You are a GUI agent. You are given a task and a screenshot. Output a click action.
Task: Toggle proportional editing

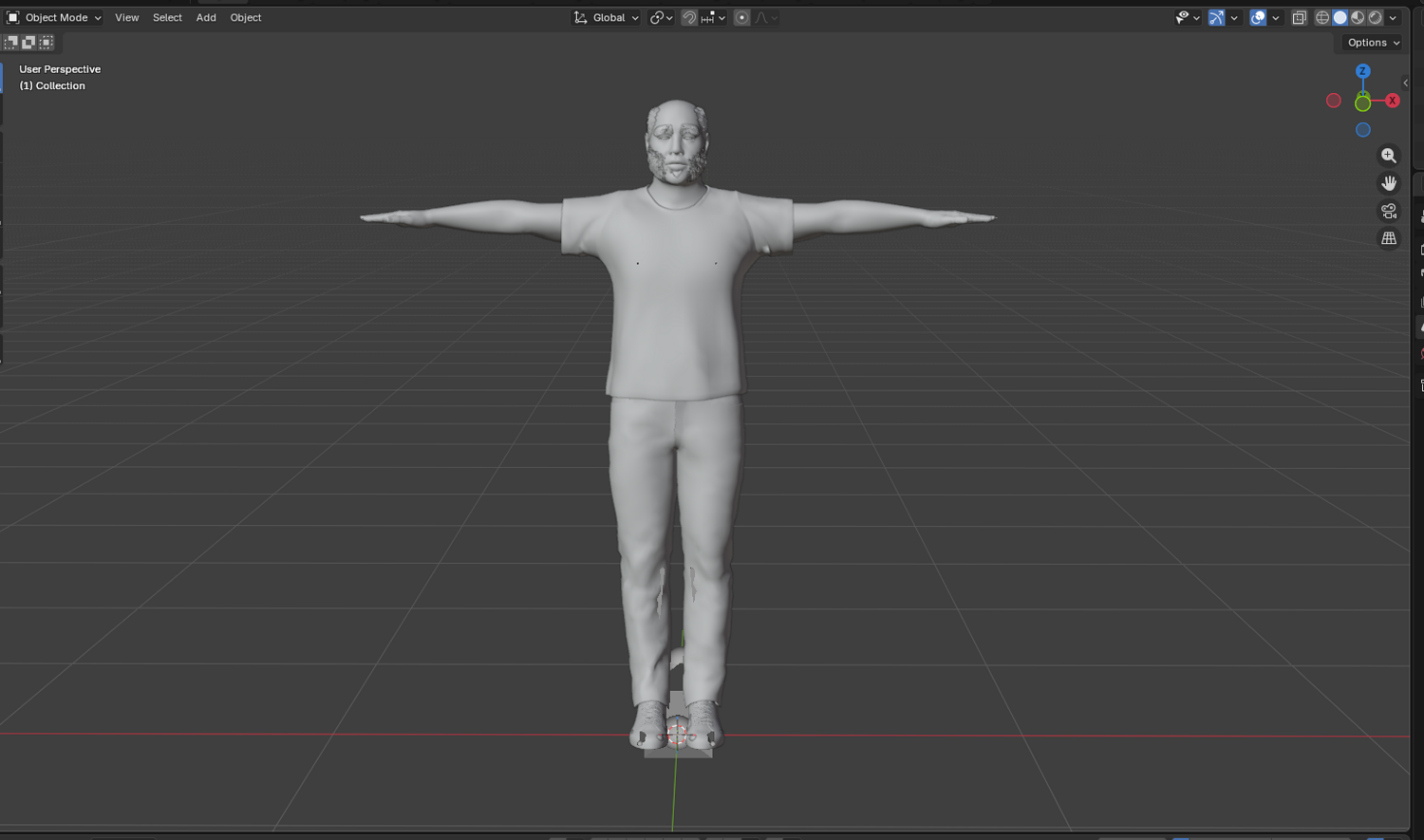pyautogui.click(x=742, y=17)
